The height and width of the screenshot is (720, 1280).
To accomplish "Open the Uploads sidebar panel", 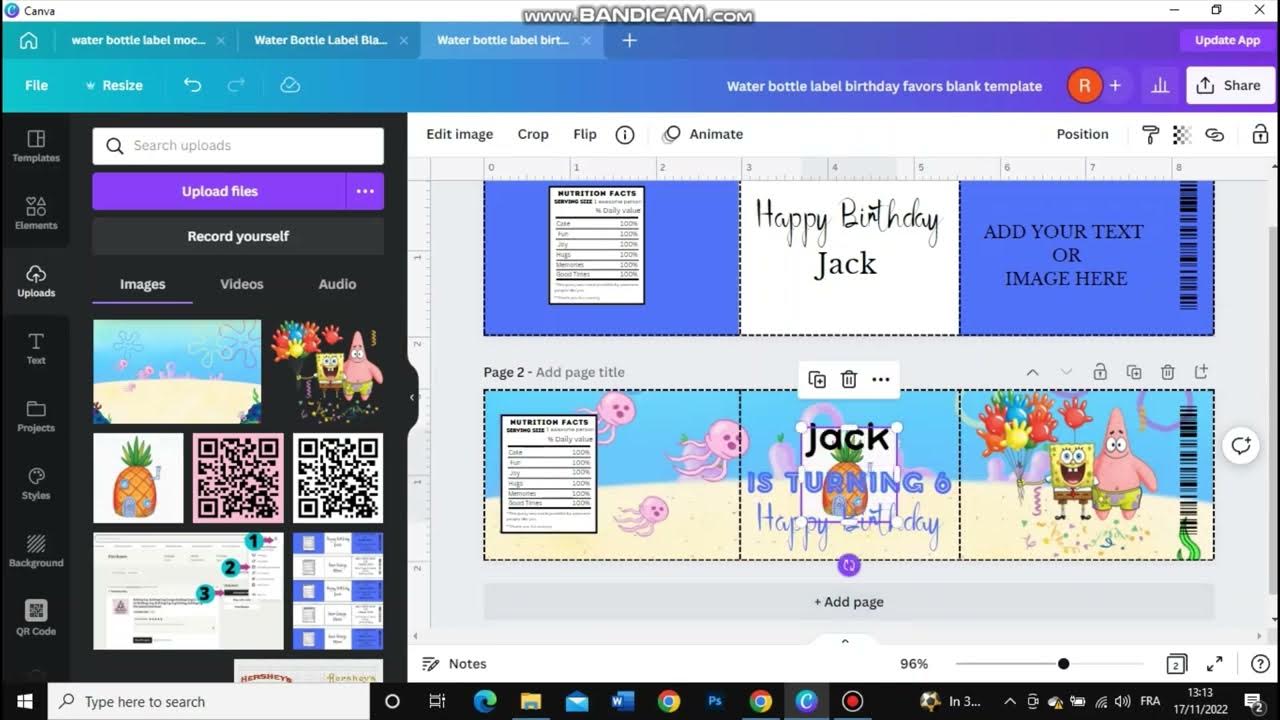I will (36, 281).
